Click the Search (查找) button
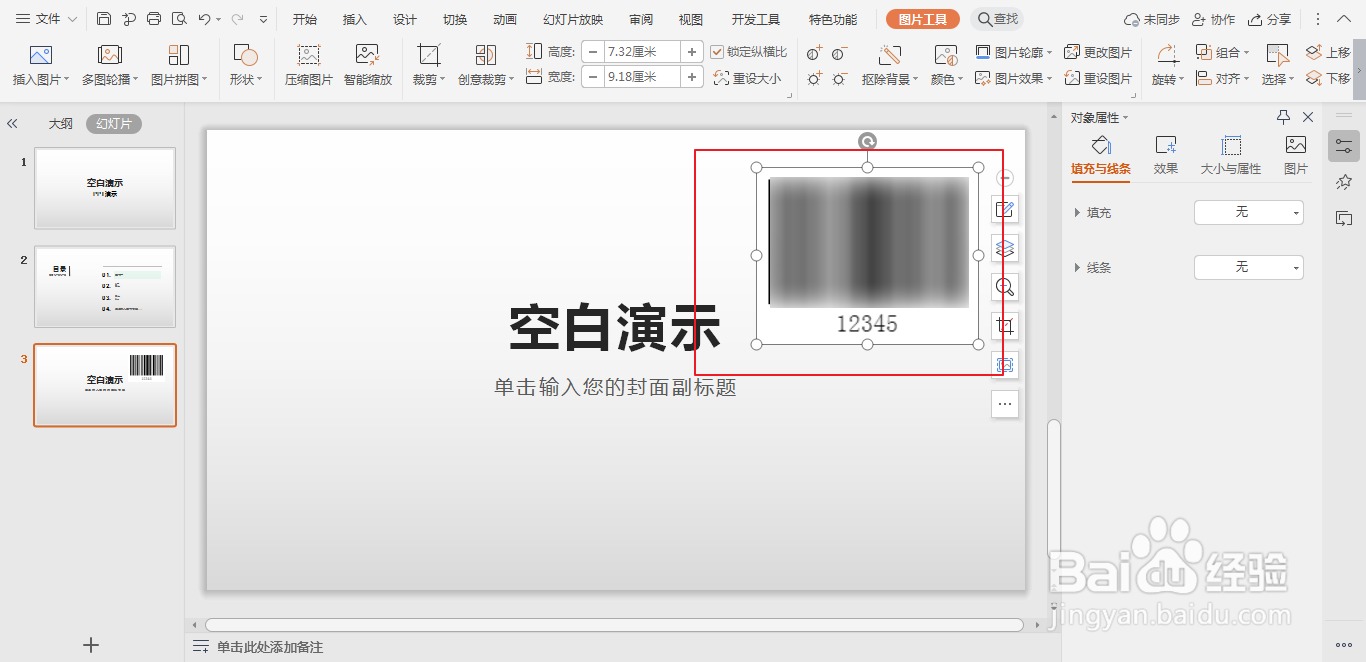Viewport: 1366px width, 662px height. [x=997, y=19]
